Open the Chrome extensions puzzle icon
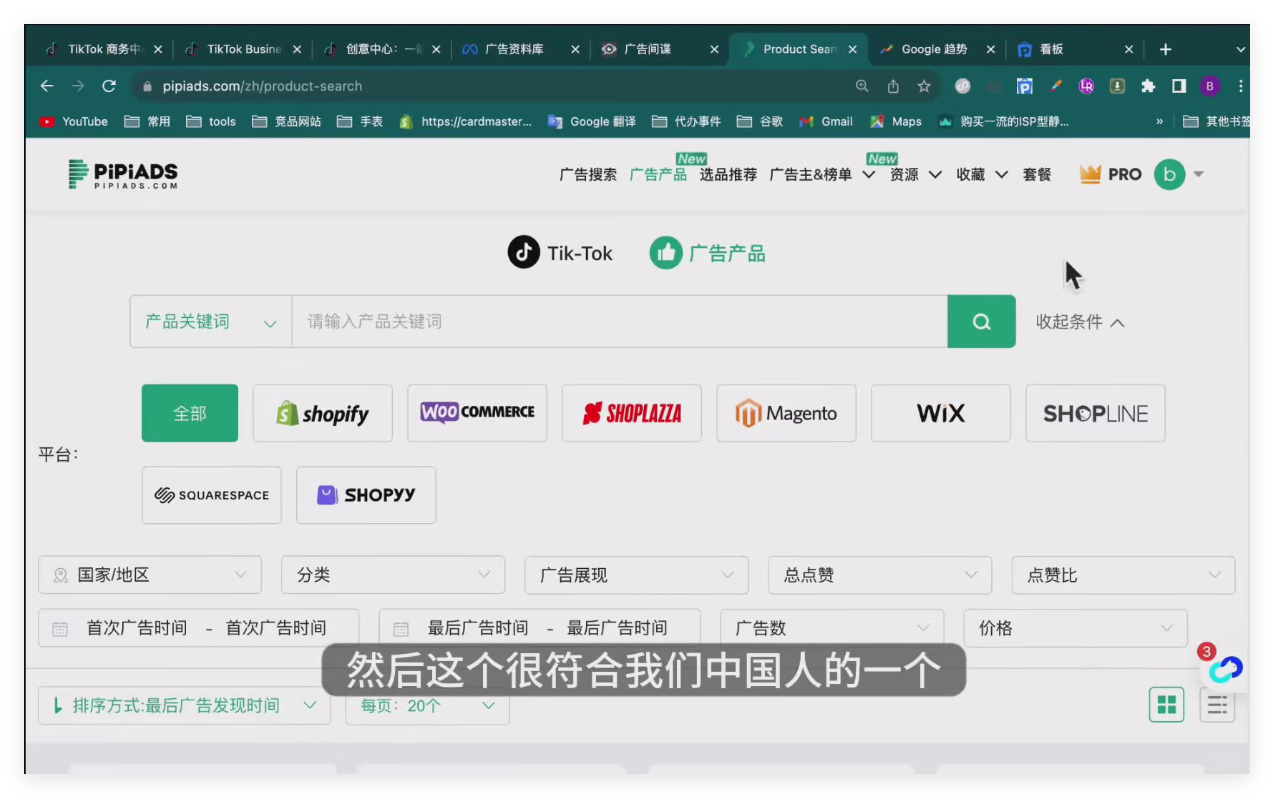This screenshot has width=1274, height=798. coord(1148,86)
